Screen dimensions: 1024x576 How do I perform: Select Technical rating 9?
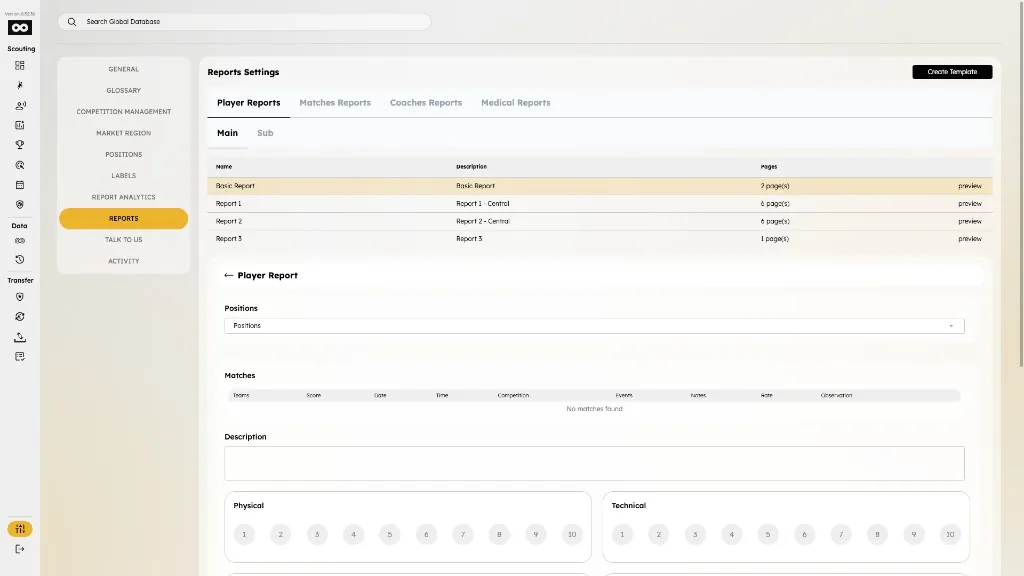[x=914, y=534]
